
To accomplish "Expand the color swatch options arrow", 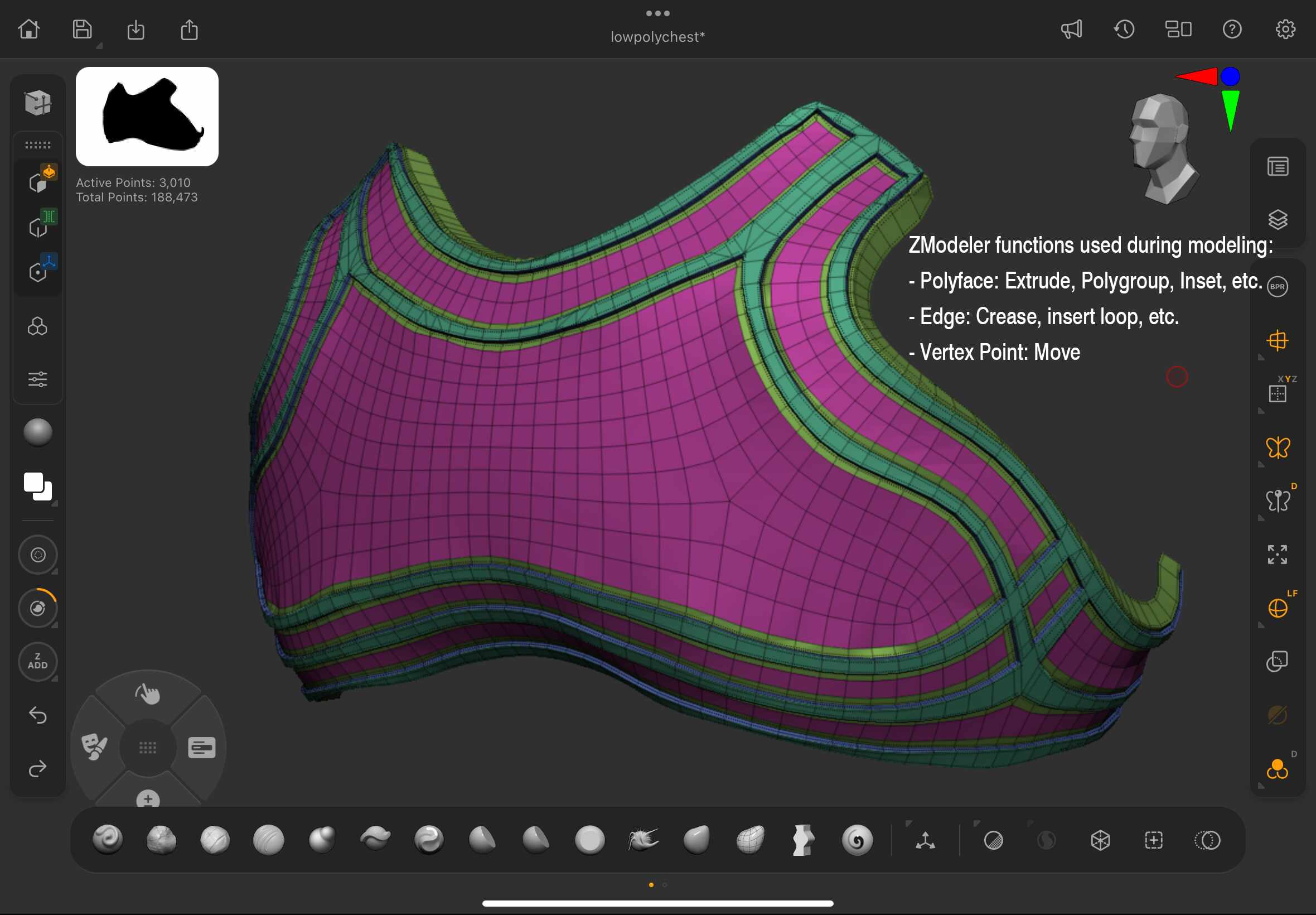I will pyautogui.click(x=55, y=503).
